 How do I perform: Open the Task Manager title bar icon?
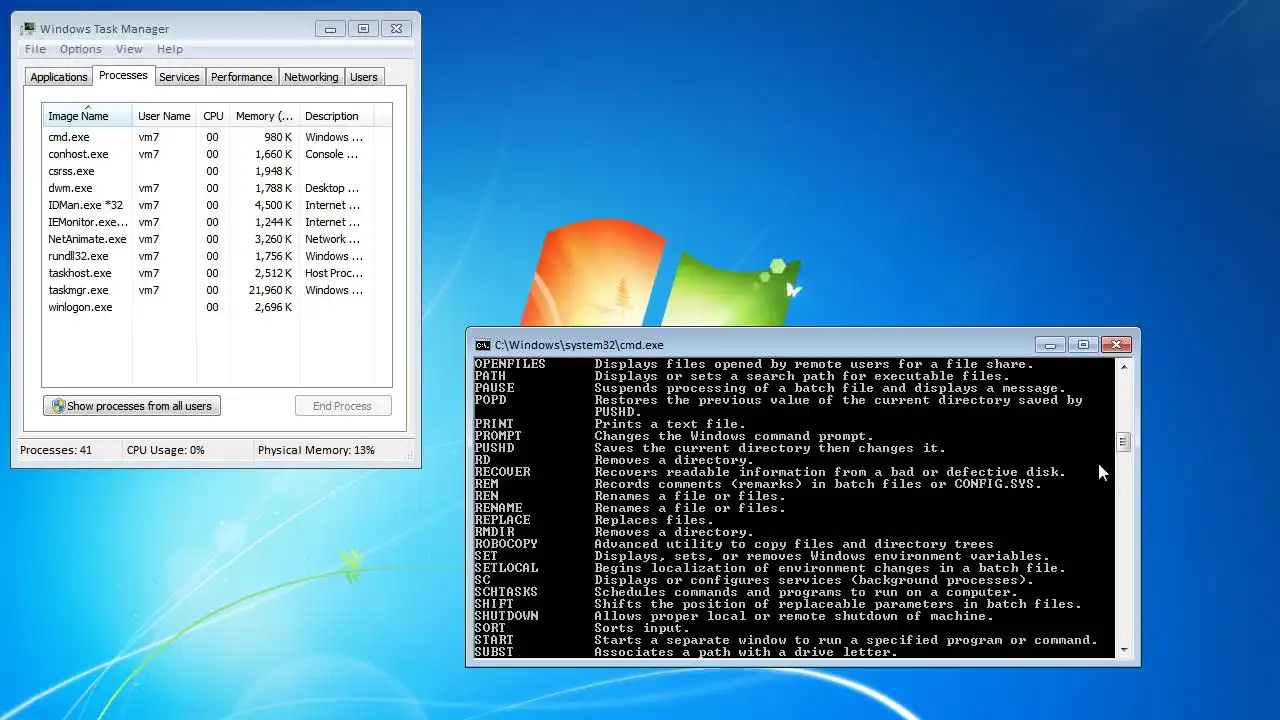pyautogui.click(x=28, y=29)
